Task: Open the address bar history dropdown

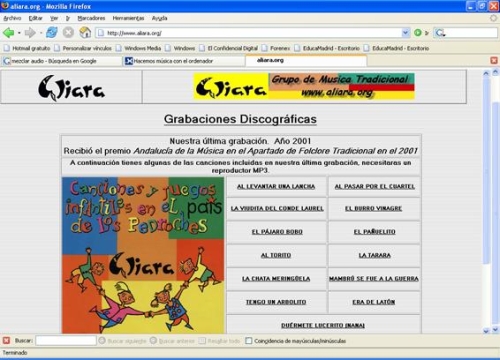Action: coord(405,33)
